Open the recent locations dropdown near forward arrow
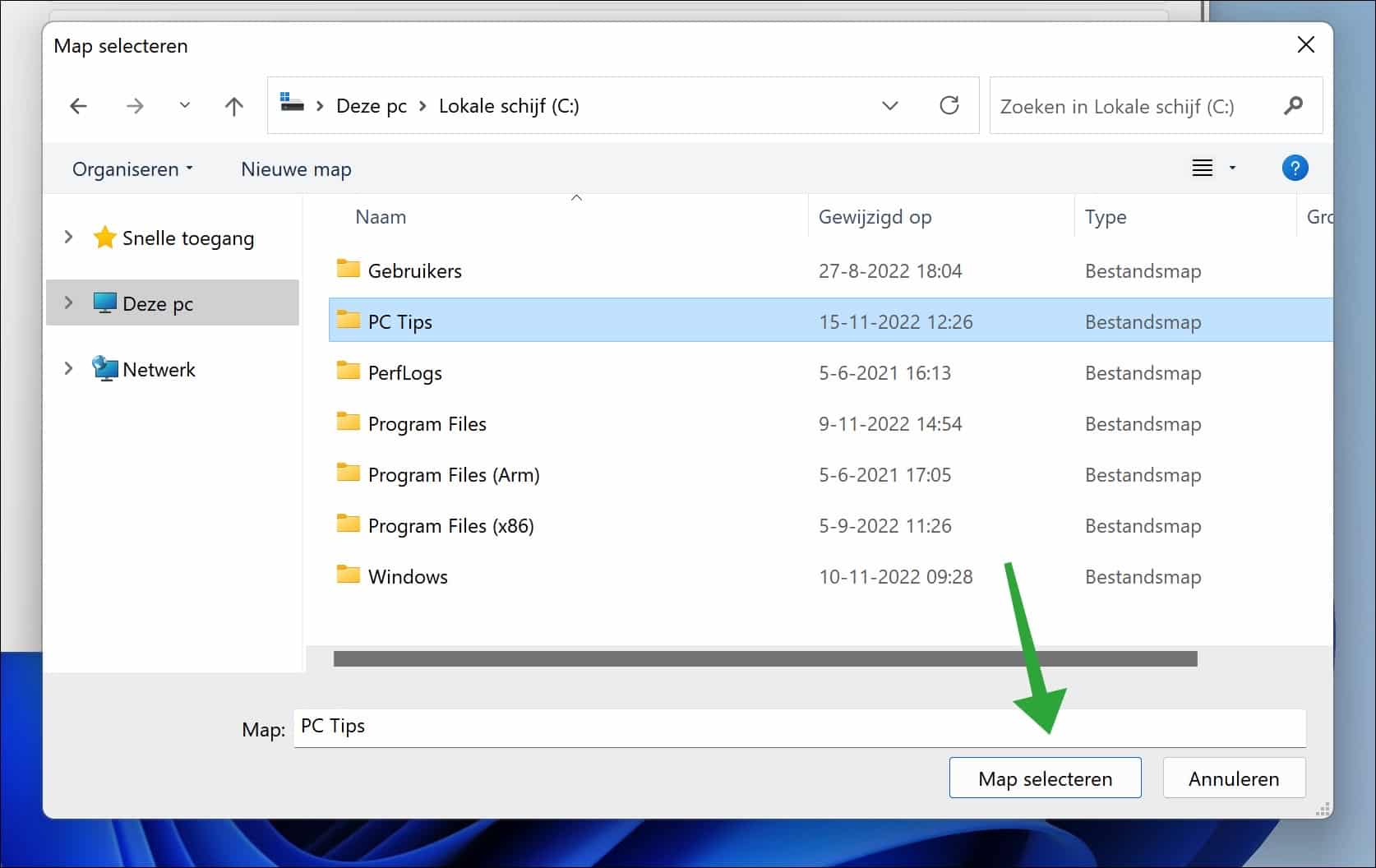 click(x=184, y=105)
